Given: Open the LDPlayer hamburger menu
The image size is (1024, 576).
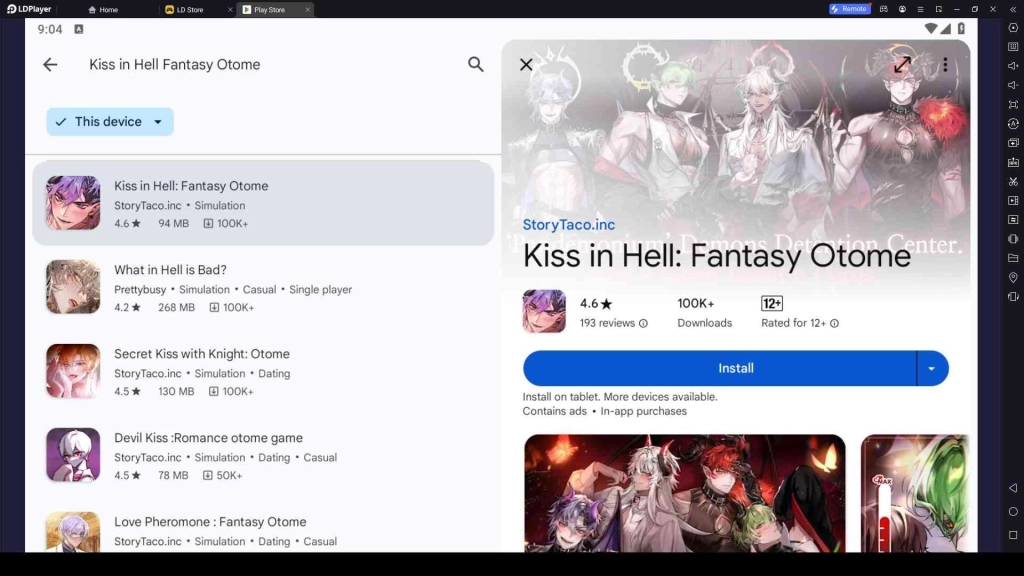Looking at the screenshot, I should pyautogui.click(x=920, y=9).
